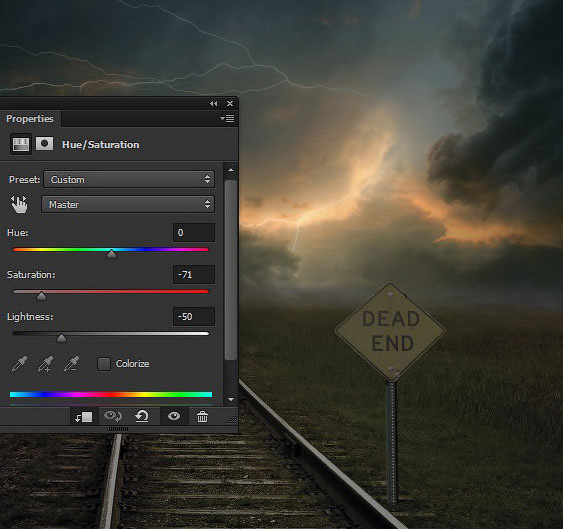Screen dimensions: 563x529
Task: Close the Properties panel
Action: point(230,103)
